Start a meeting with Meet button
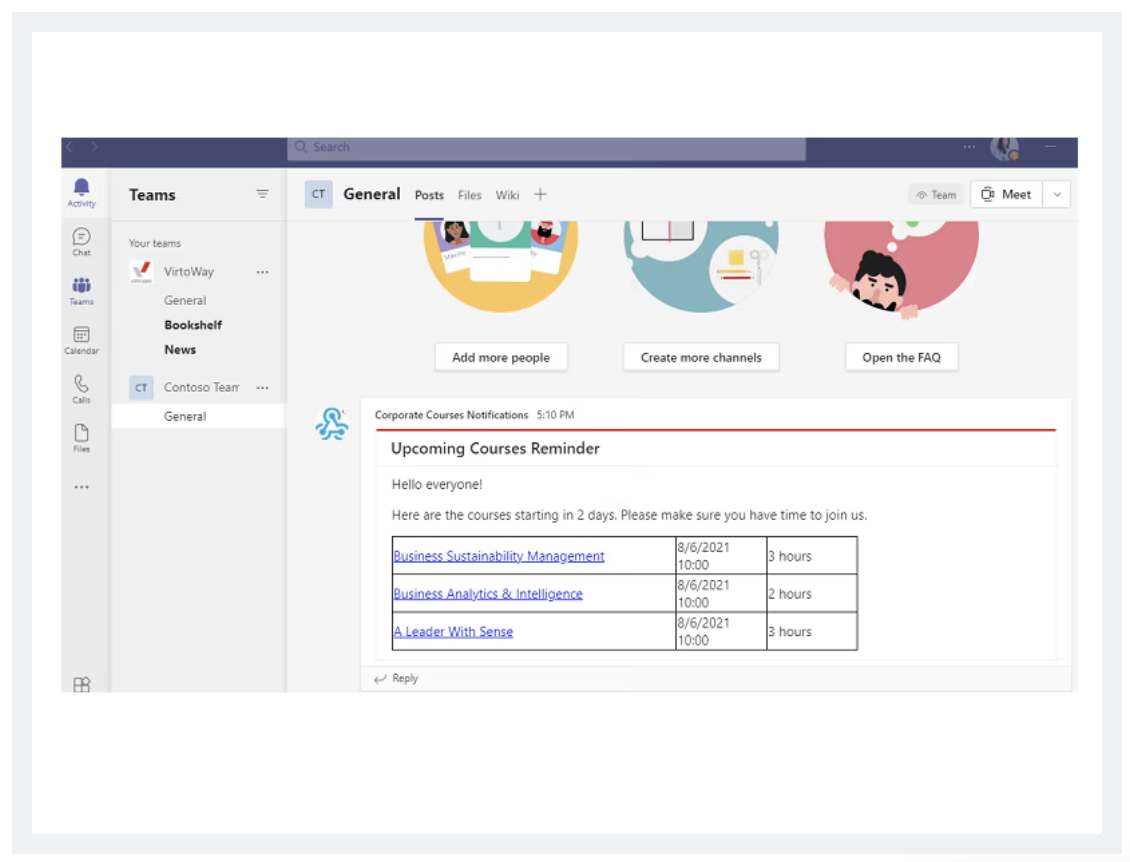The height and width of the screenshot is (862, 1130). click(1007, 195)
